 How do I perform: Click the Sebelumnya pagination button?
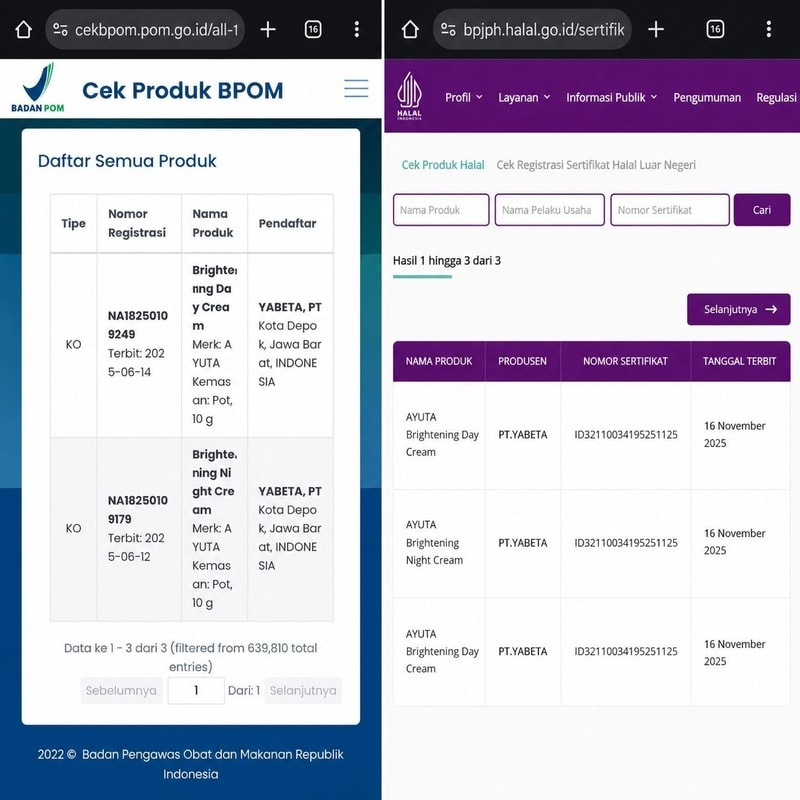(x=121, y=690)
